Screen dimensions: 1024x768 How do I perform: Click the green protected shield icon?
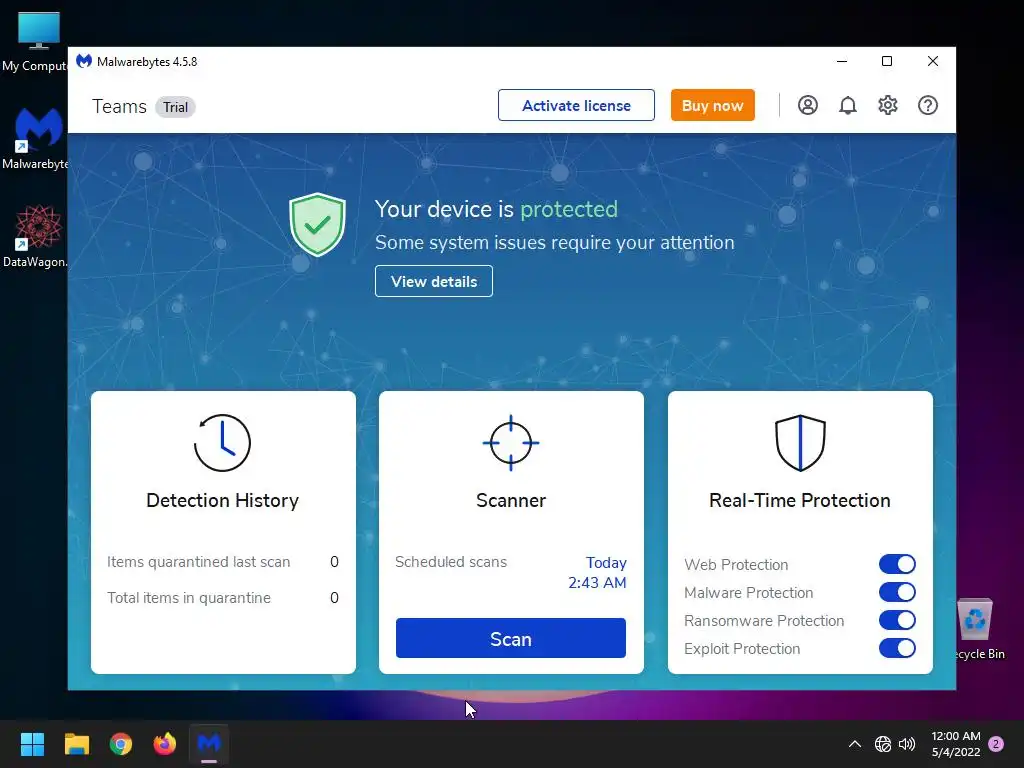[x=317, y=224]
